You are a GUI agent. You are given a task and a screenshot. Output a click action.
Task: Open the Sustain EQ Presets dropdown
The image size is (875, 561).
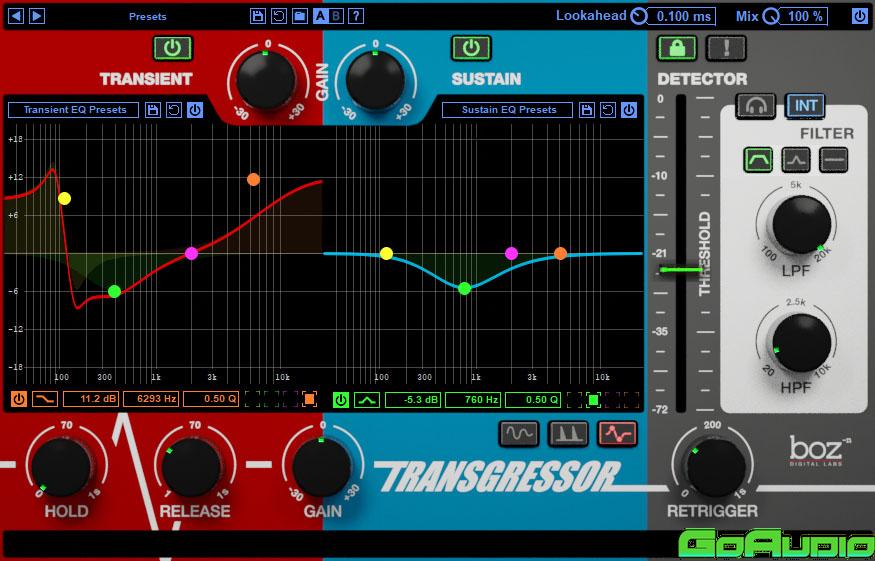click(508, 110)
